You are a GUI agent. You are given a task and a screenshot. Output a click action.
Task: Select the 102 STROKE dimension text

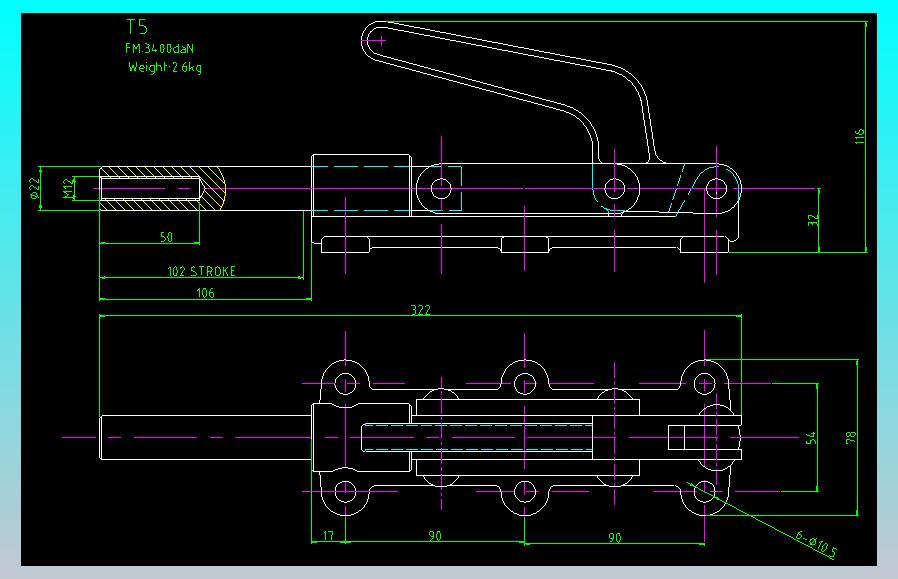(x=202, y=271)
